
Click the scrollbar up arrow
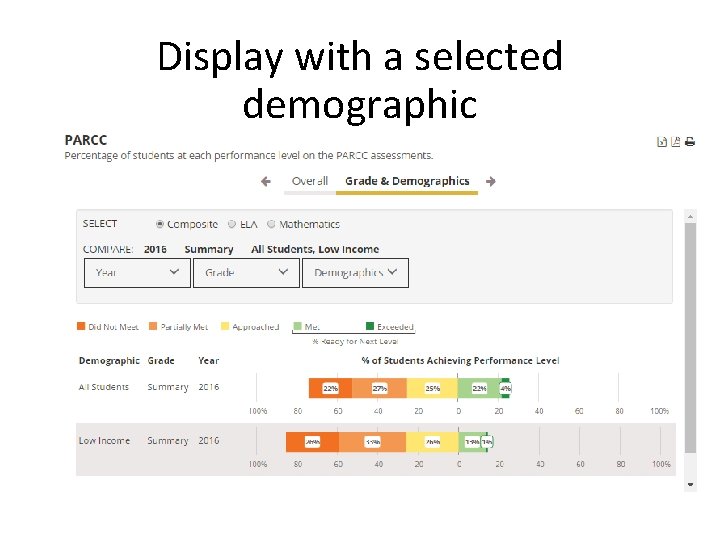click(690, 216)
